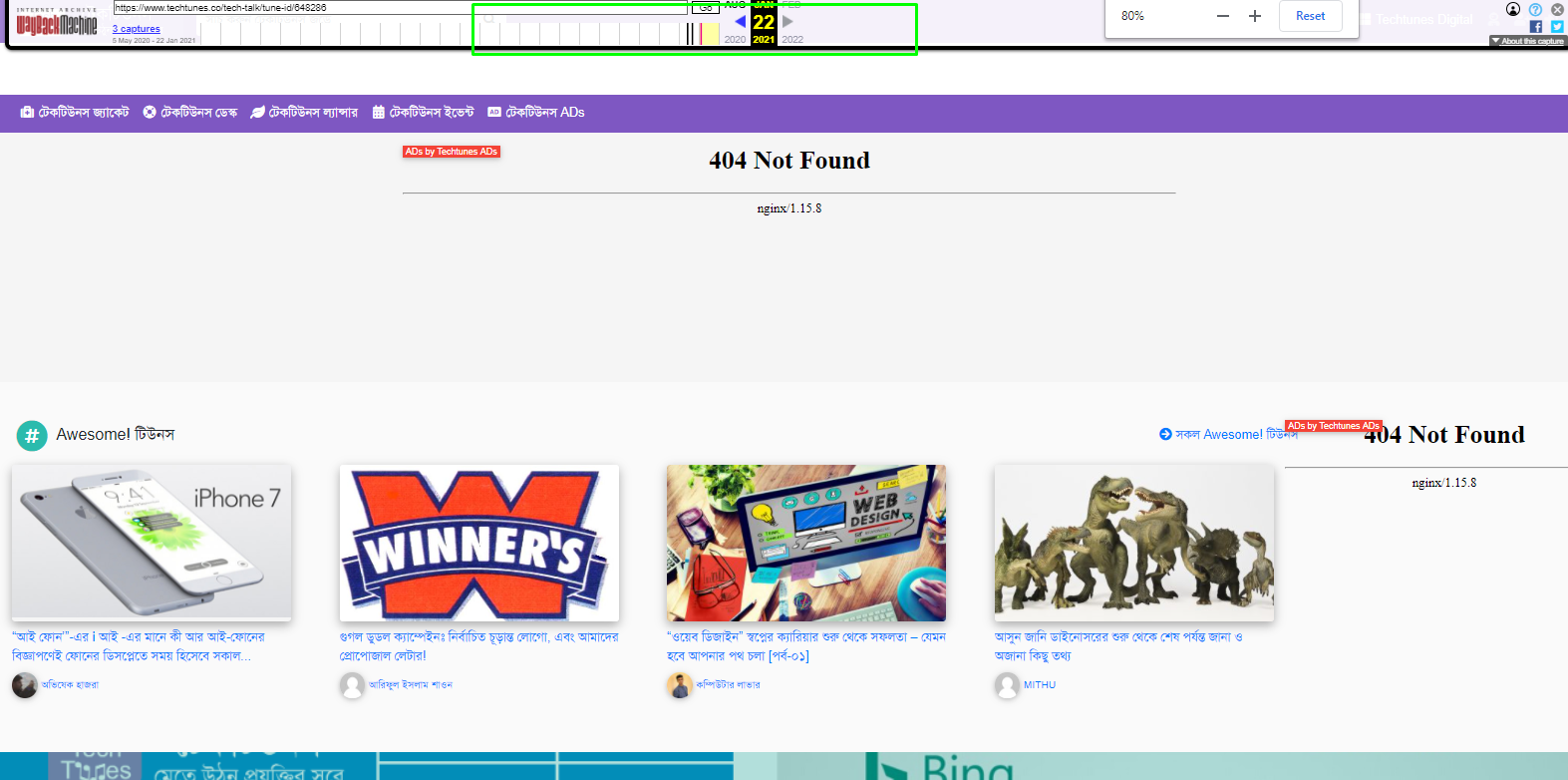Open the টেকটিউনস ডেস্ক menu item
The width and height of the screenshot is (1568, 780).
pos(190,113)
